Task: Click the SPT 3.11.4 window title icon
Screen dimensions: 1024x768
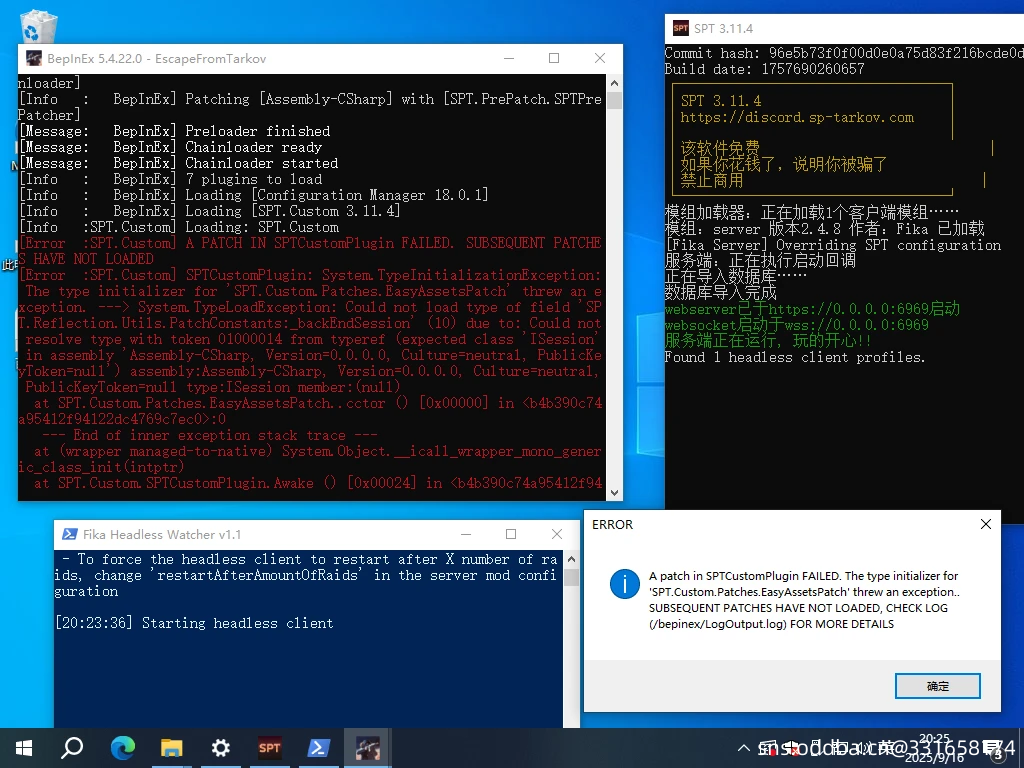Action: (x=680, y=28)
